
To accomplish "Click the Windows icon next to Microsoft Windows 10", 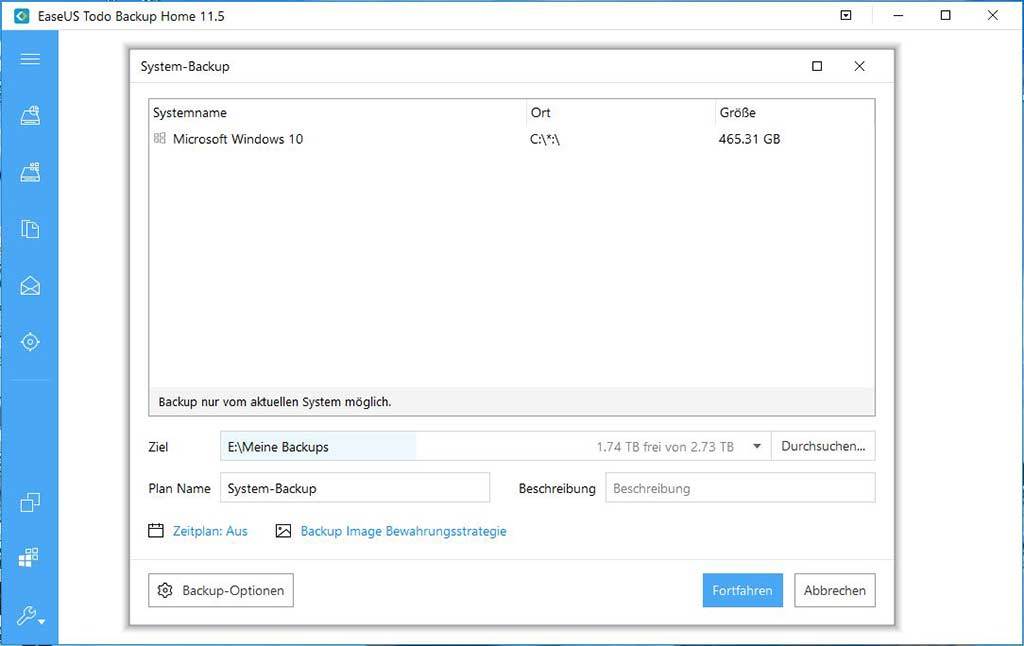I will point(159,138).
